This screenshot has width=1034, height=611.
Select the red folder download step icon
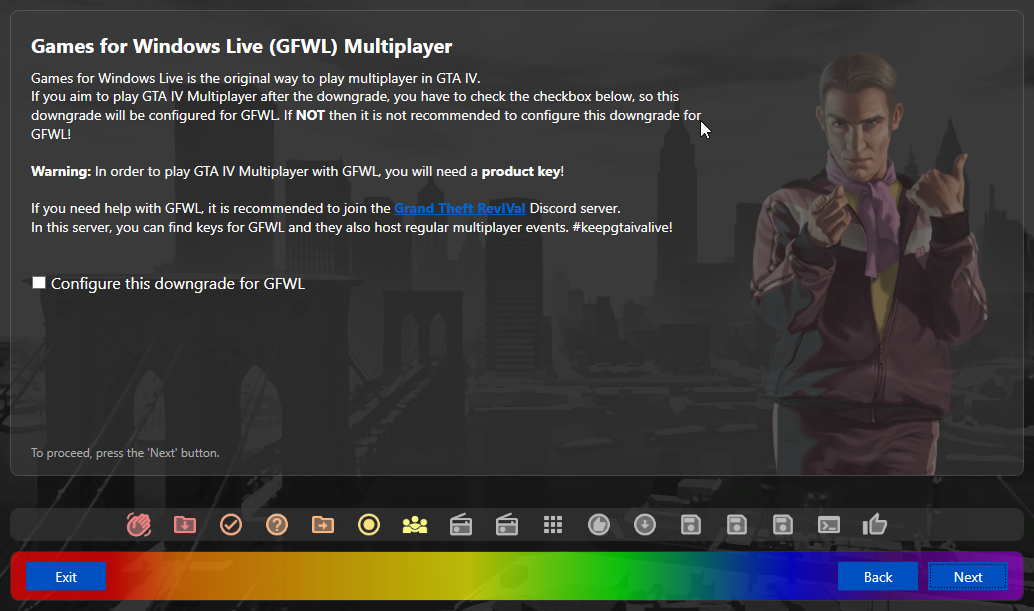point(185,525)
